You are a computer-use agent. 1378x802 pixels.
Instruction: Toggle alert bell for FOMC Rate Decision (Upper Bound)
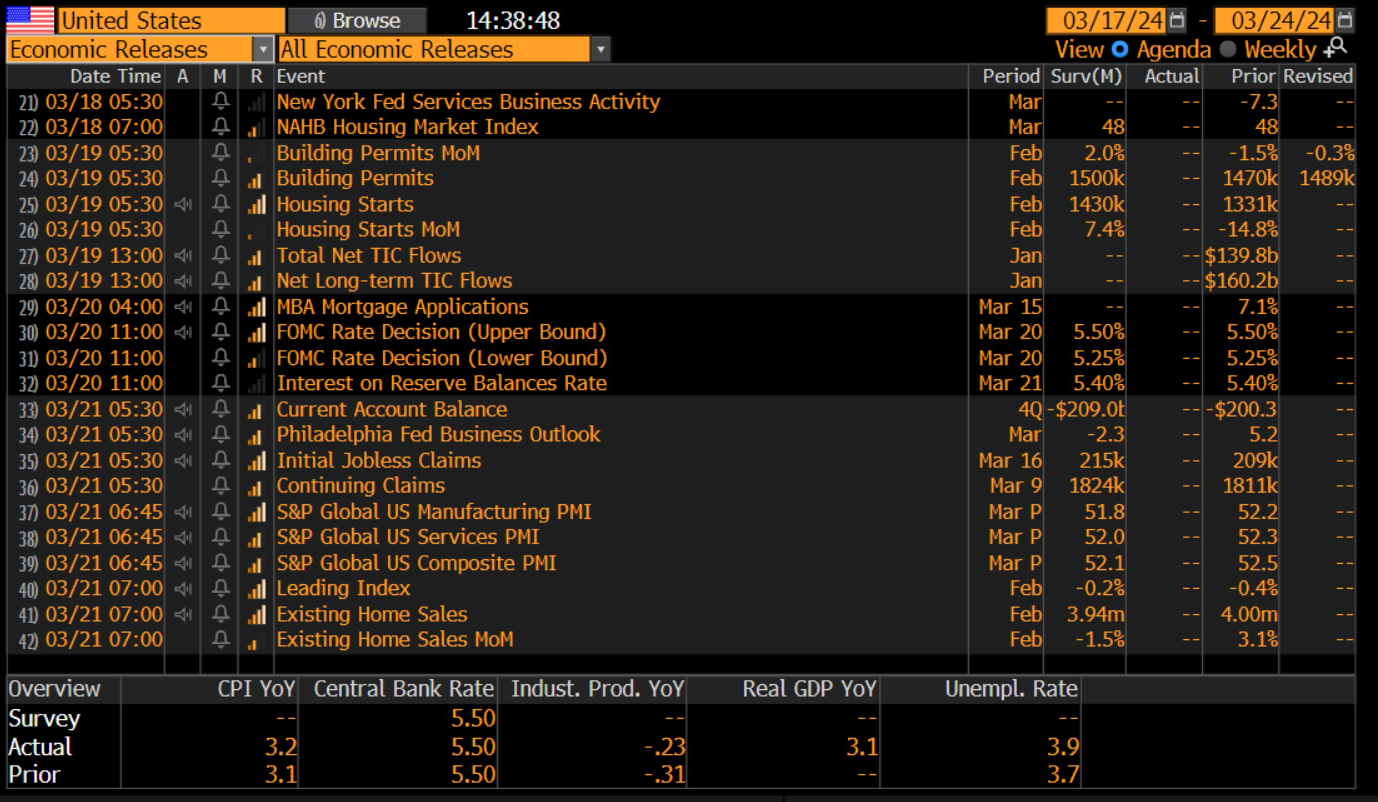[220, 332]
